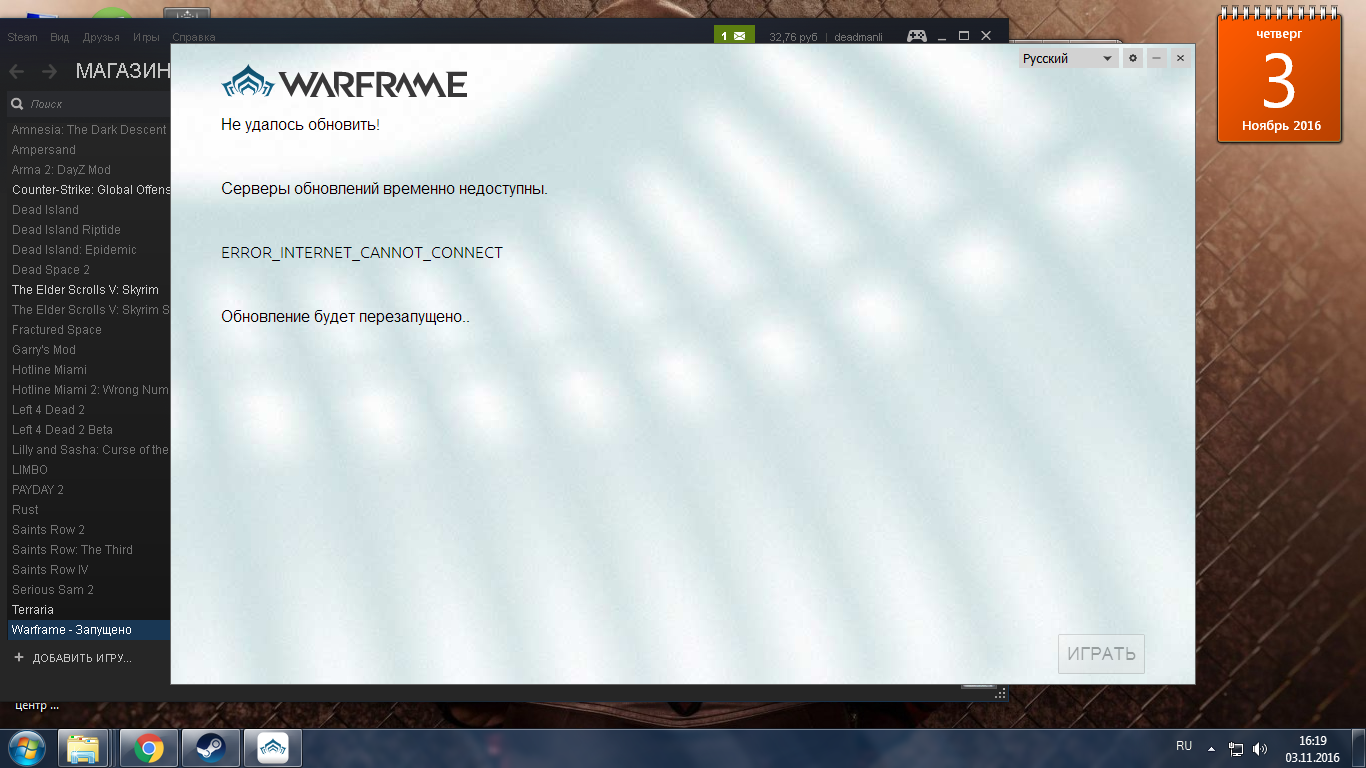Select ERROR_INTERNET_CANNOT_CONNECT error text

click(362, 253)
